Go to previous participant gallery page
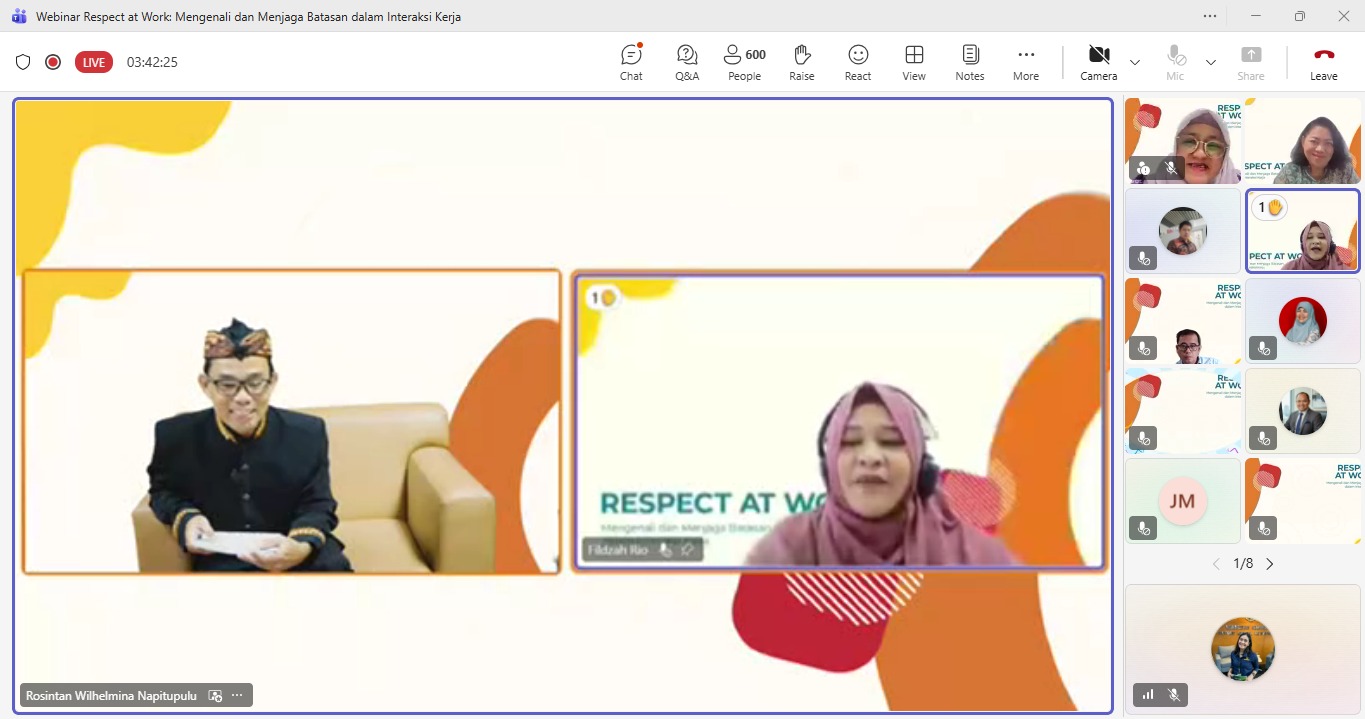 pos(1216,564)
